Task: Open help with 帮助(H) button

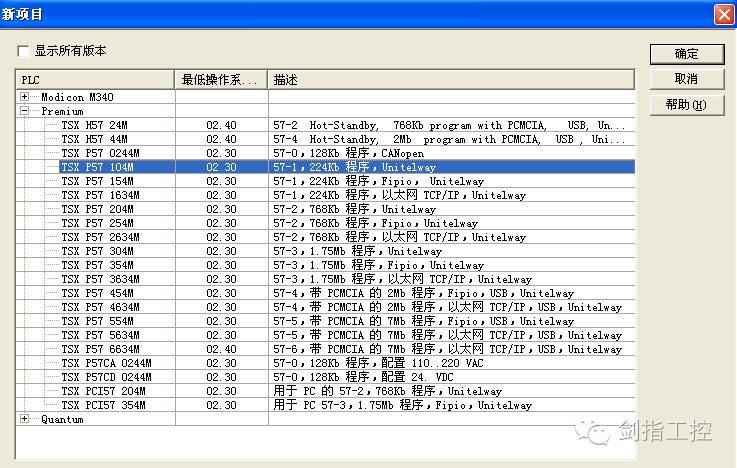Action: (x=687, y=104)
